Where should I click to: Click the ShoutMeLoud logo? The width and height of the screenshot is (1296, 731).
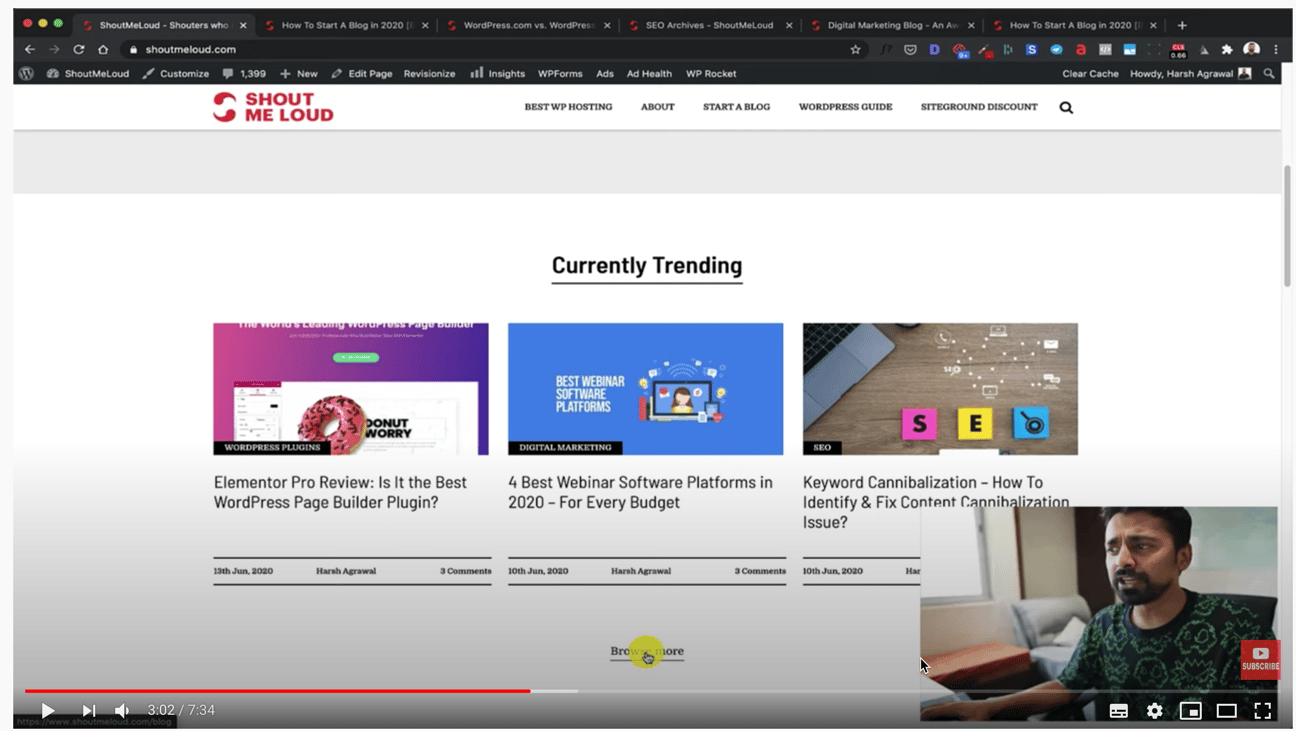click(273, 107)
